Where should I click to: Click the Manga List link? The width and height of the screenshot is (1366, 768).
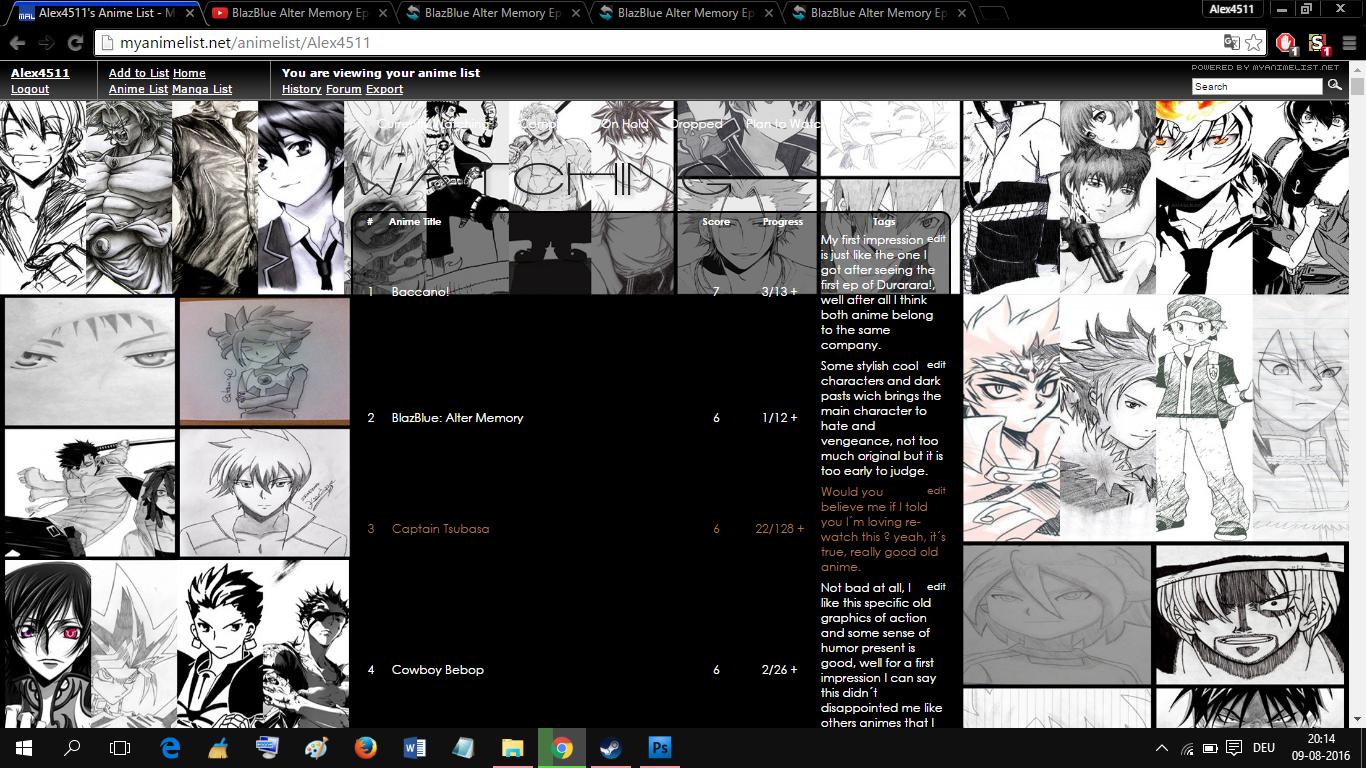202,89
